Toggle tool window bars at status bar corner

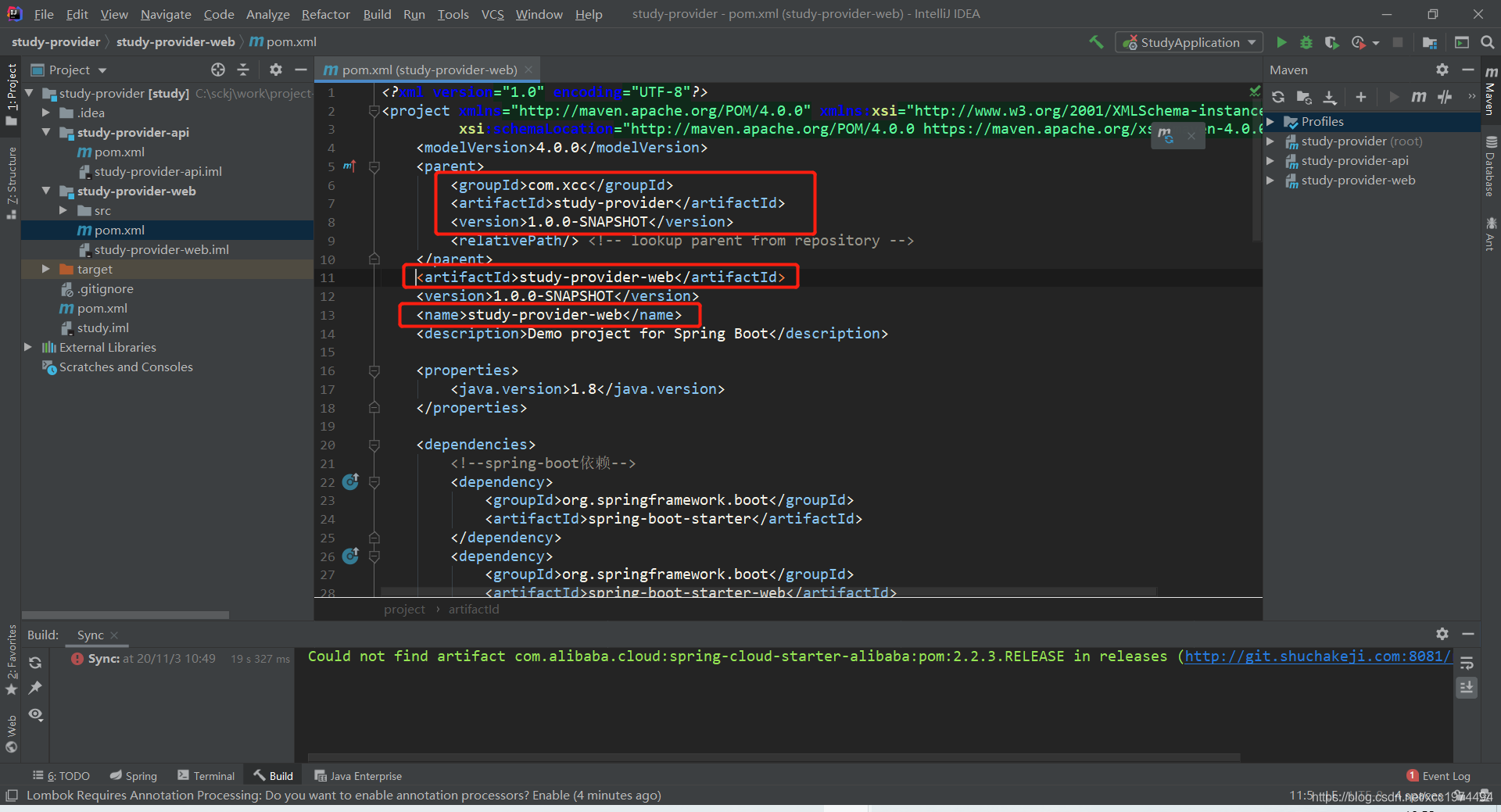11,796
